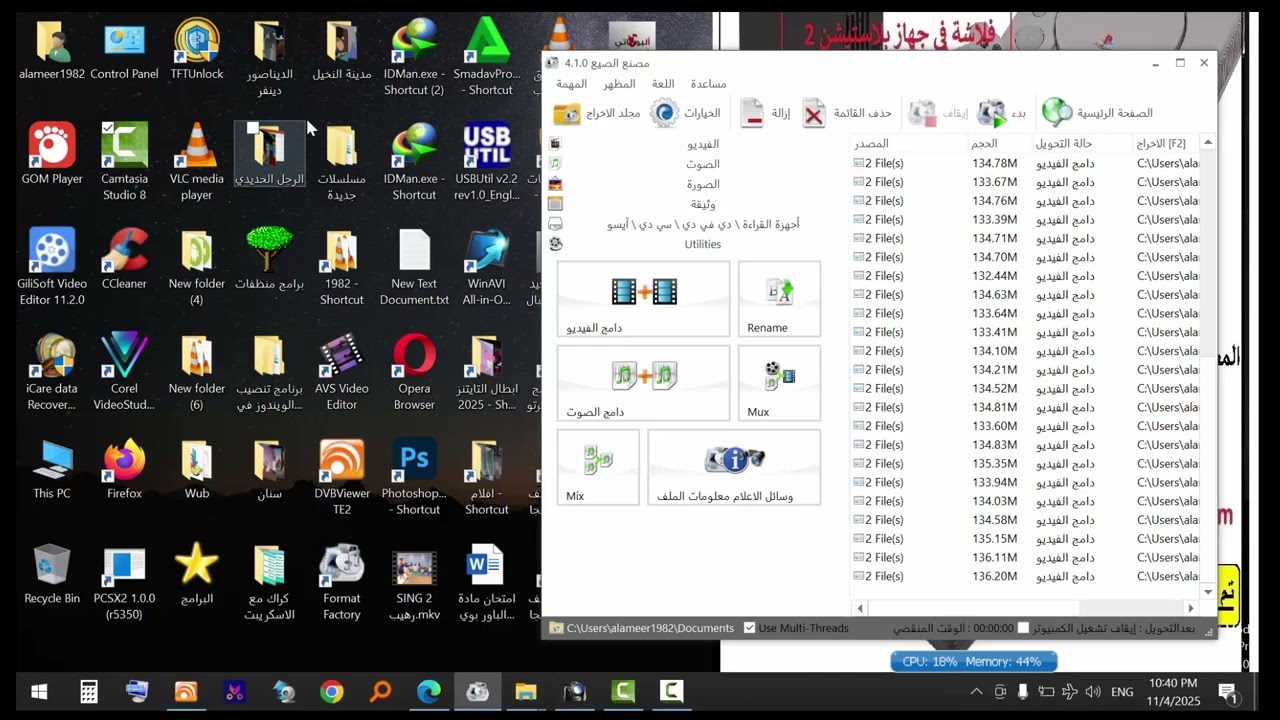1280x720 pixels.
Task: Select the task row with size 133.67M
Action: click(1025, 182)
